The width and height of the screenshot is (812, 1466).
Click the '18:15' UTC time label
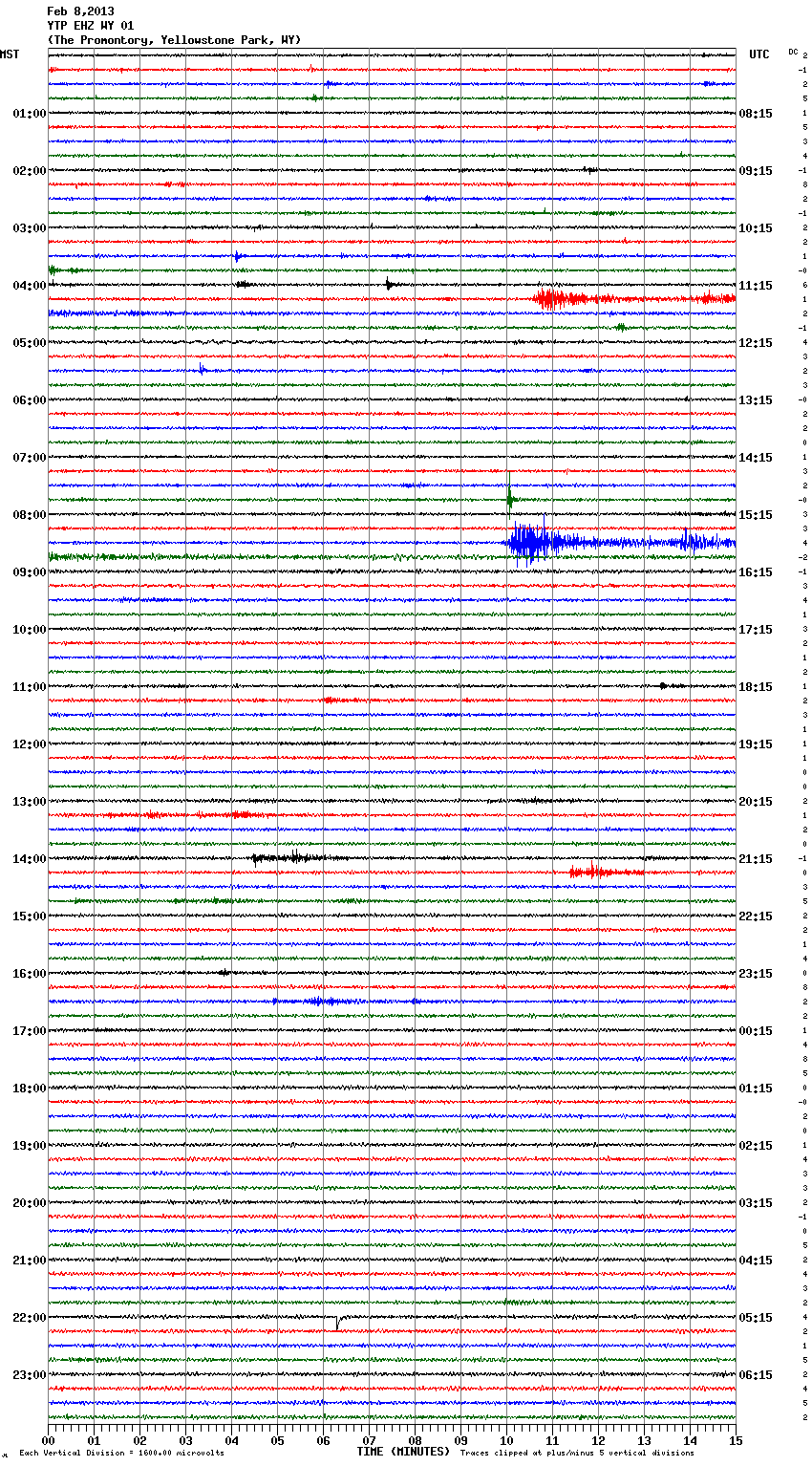[756, 687]
